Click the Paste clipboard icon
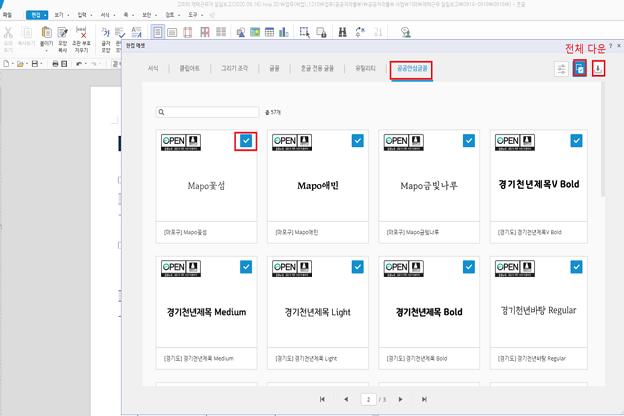This screenshot has width=624, height=416. coord(46,33)
